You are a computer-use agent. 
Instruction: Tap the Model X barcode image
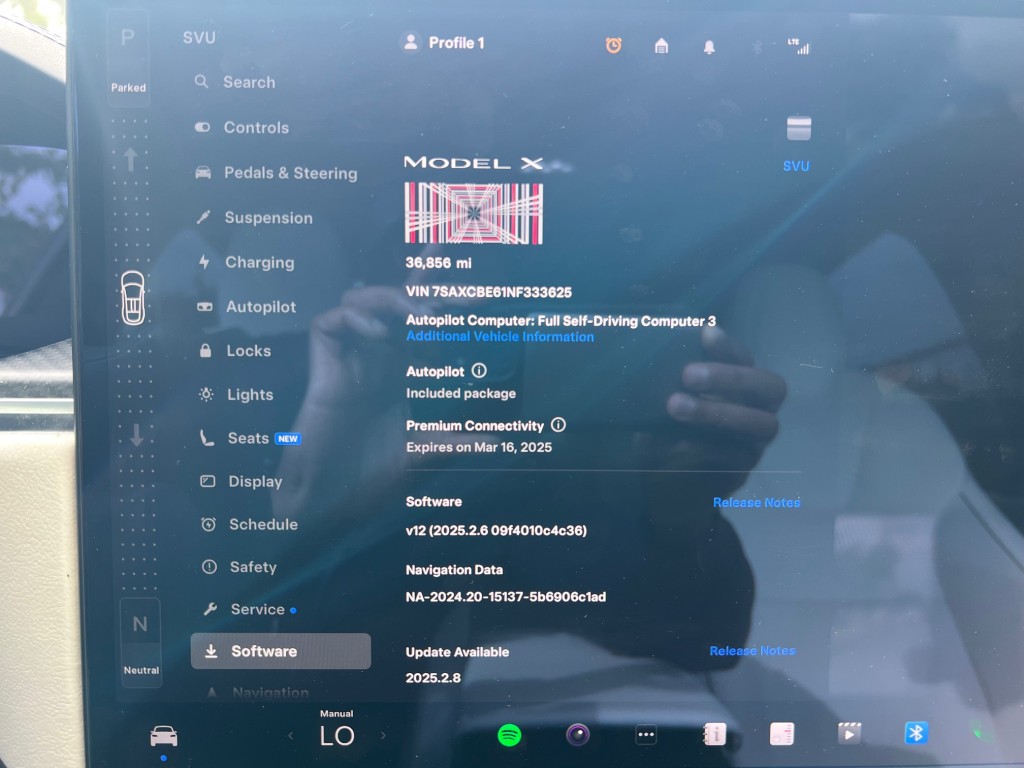[x=474, y=214]
